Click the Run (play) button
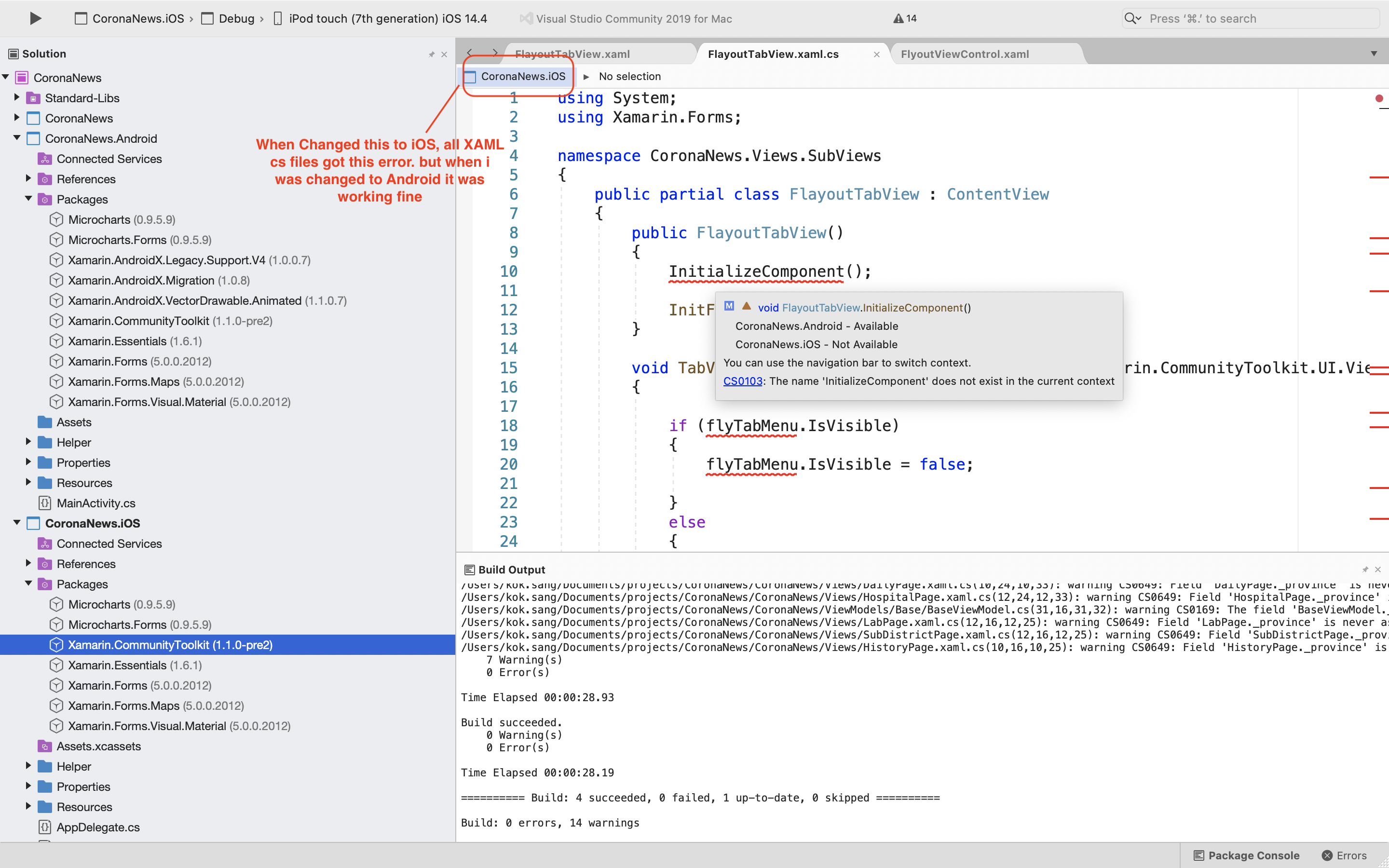The width and height of the screenshot is (1389, 868). click(35, 18)
